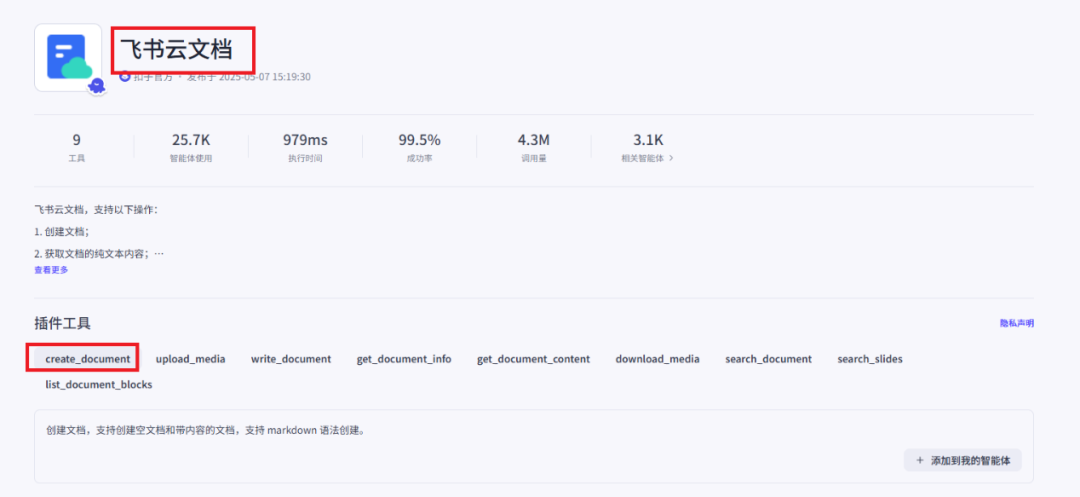The width and height of the screenshot is (1080, 497).
Task: Click 添加到我的智能体 button
Action: coord(963,461)
